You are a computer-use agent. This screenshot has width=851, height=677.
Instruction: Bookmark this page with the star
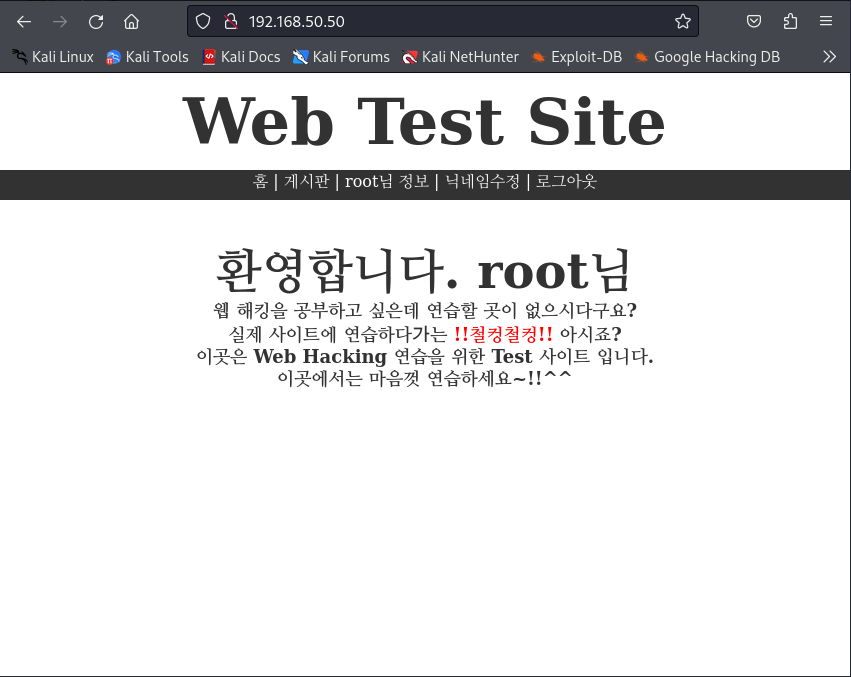(x=683, y=22)
